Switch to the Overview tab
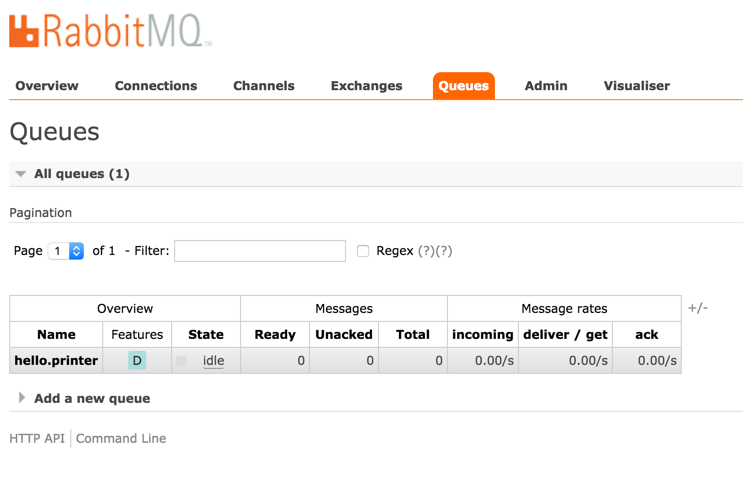 47,86
